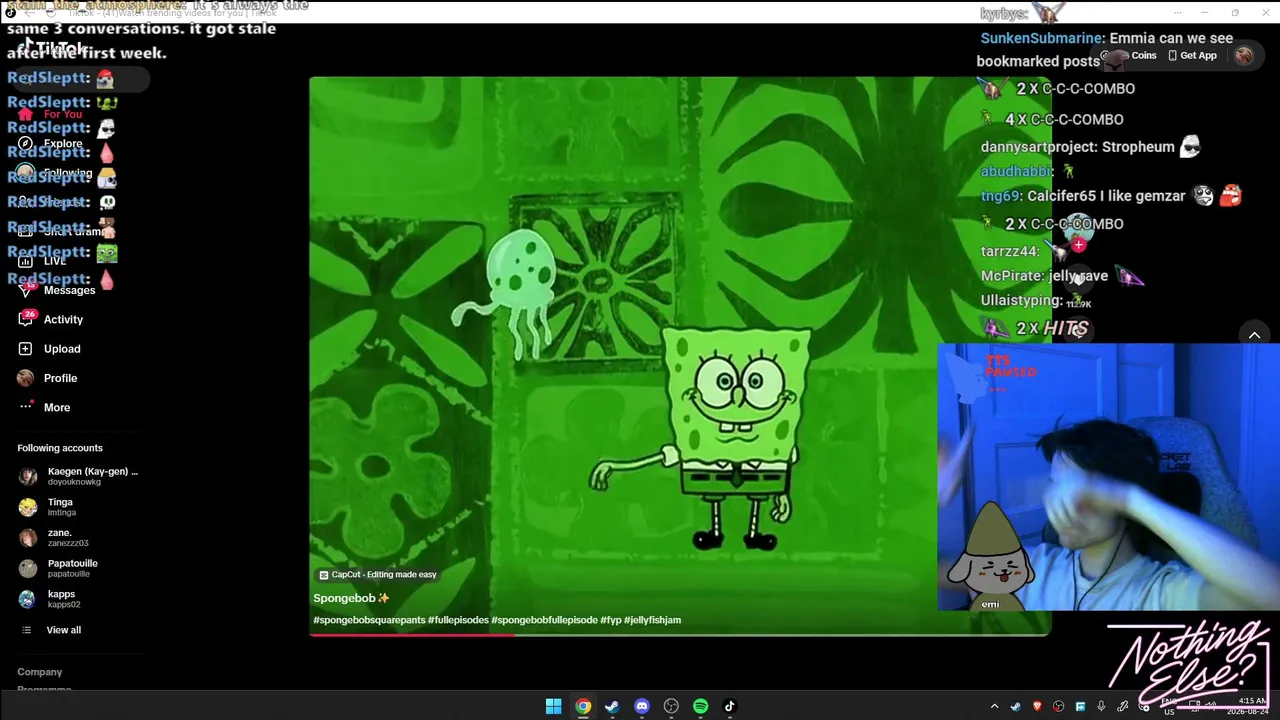Click the Activity icon with badge
The width and height of the screenshot is (1280, 720).
tap(26, 318)
